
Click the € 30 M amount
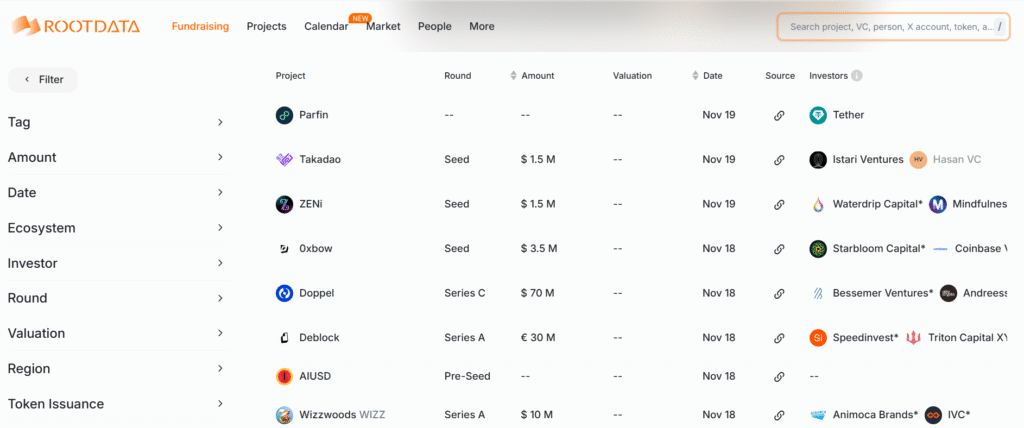click(538, 338)
